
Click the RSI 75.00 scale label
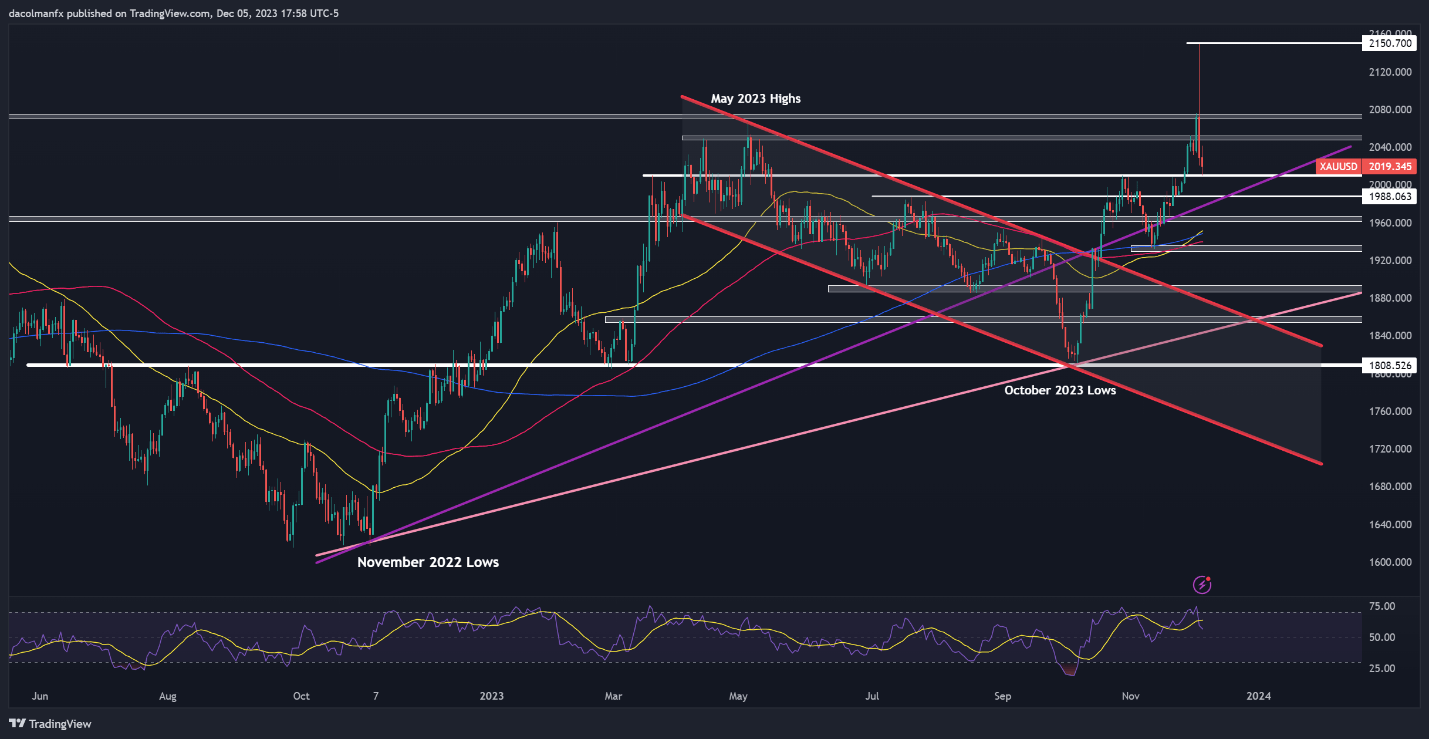pyautogui.click(x=1383, y=606)
